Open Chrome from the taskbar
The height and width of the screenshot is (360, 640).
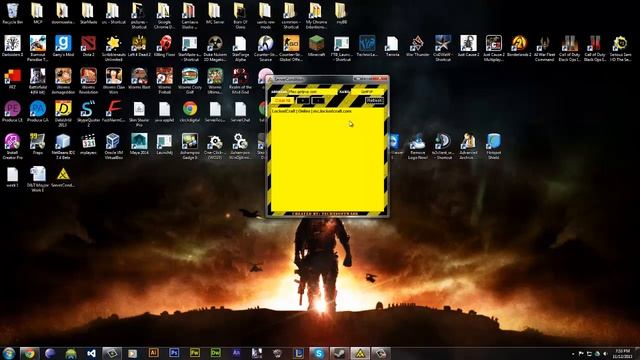click(29, 353)
